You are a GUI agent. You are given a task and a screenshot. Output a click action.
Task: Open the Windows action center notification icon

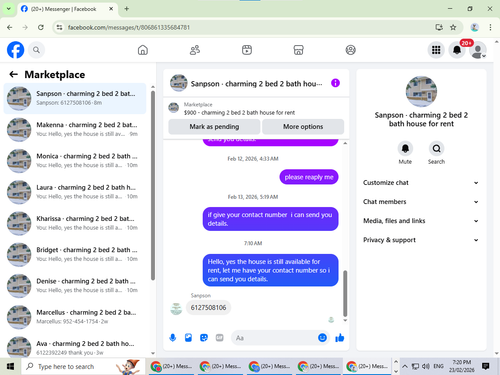click(486, 366)
